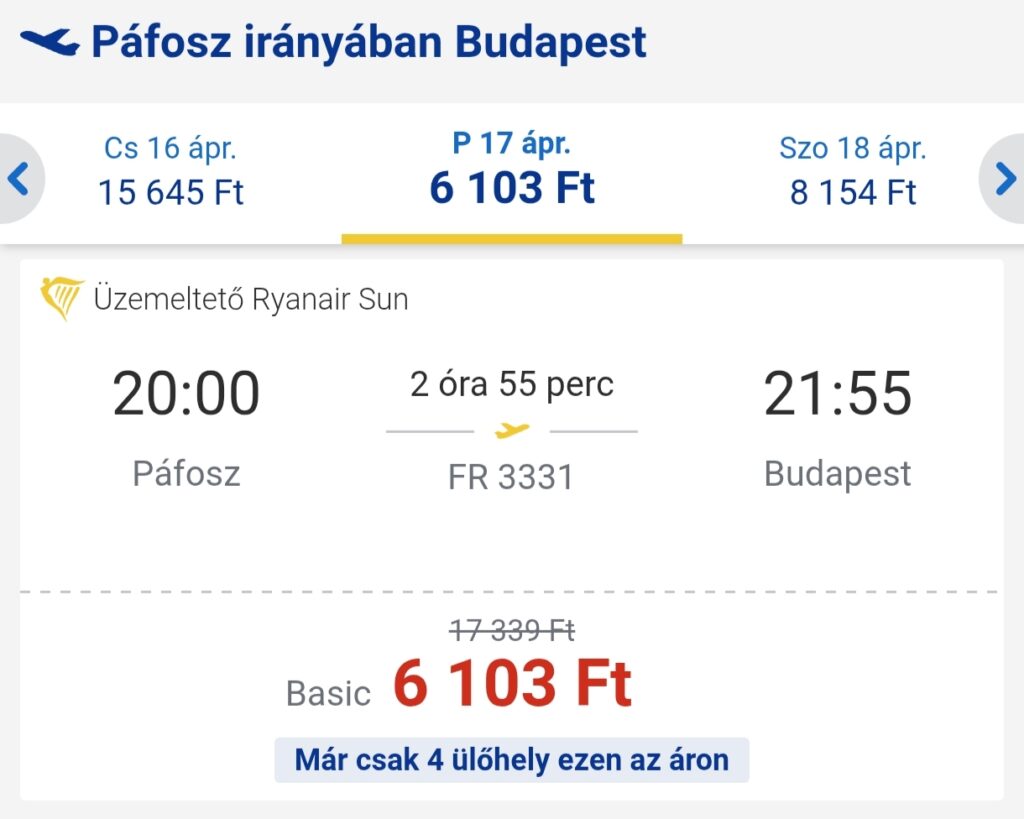Click the Budapest arrival label under 21:55
Image resolution: width=1024 pixels, height=819 pixels.
(x=838, y=473)
